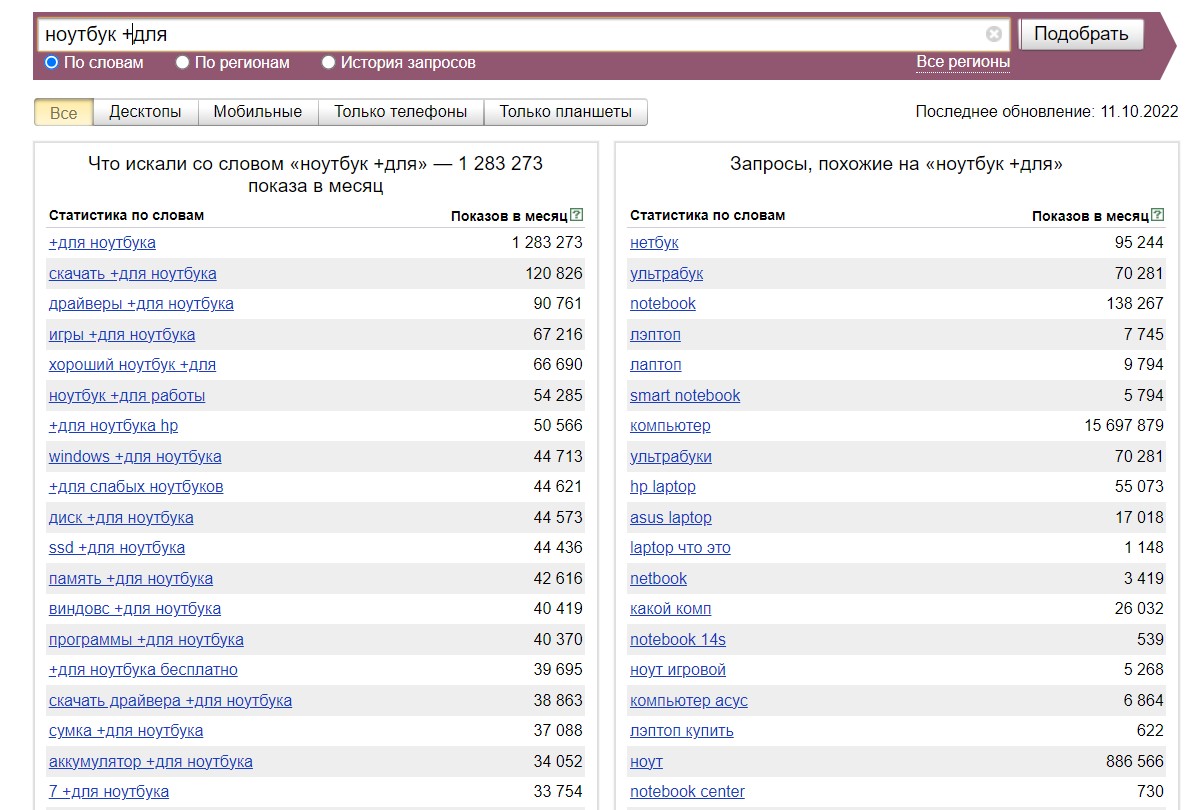Screen dimensions: 1193x810
Task: Open the нетбук similar query link
Action: (x=654, y=243)
